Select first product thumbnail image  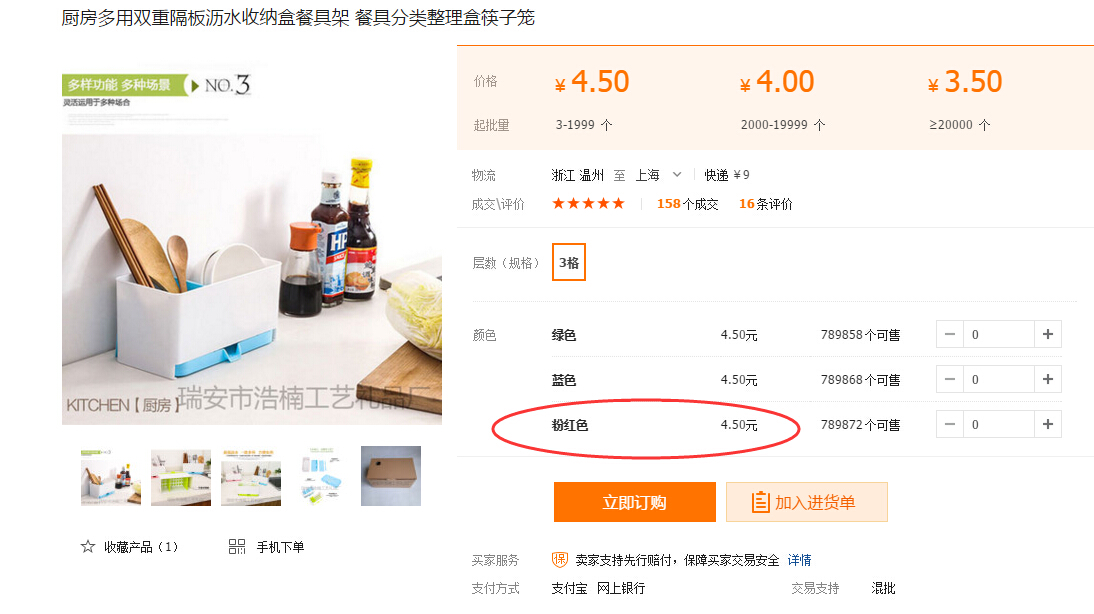pos(111,477)
